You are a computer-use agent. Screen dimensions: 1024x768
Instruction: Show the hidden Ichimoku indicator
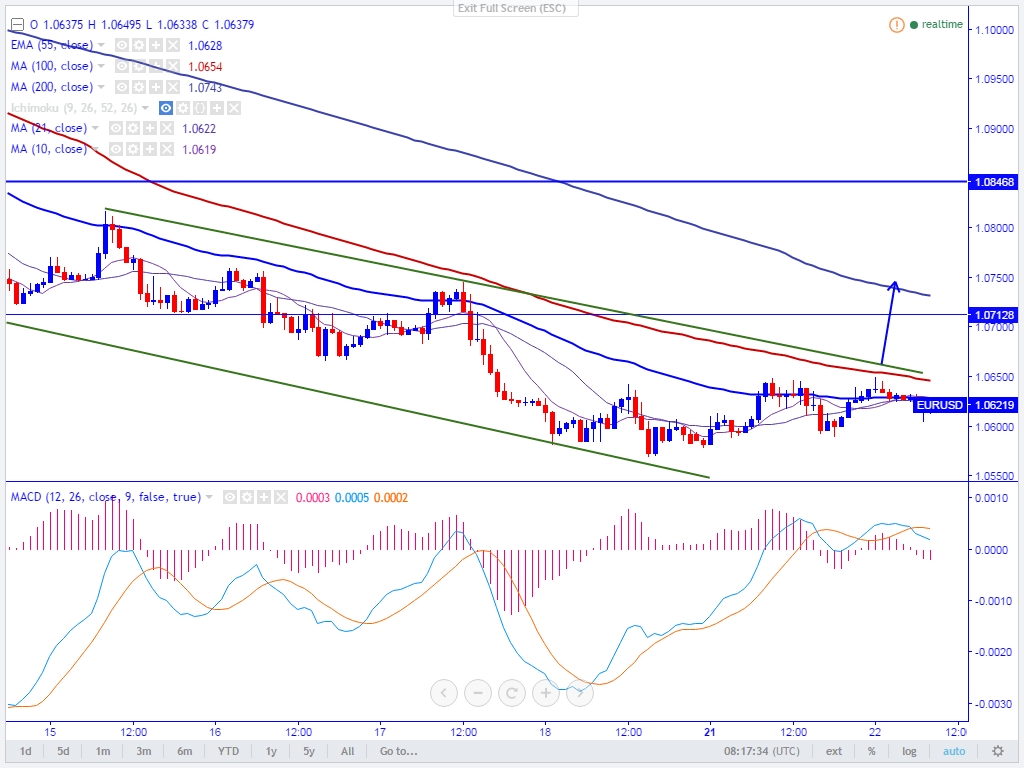click(167, 108)
